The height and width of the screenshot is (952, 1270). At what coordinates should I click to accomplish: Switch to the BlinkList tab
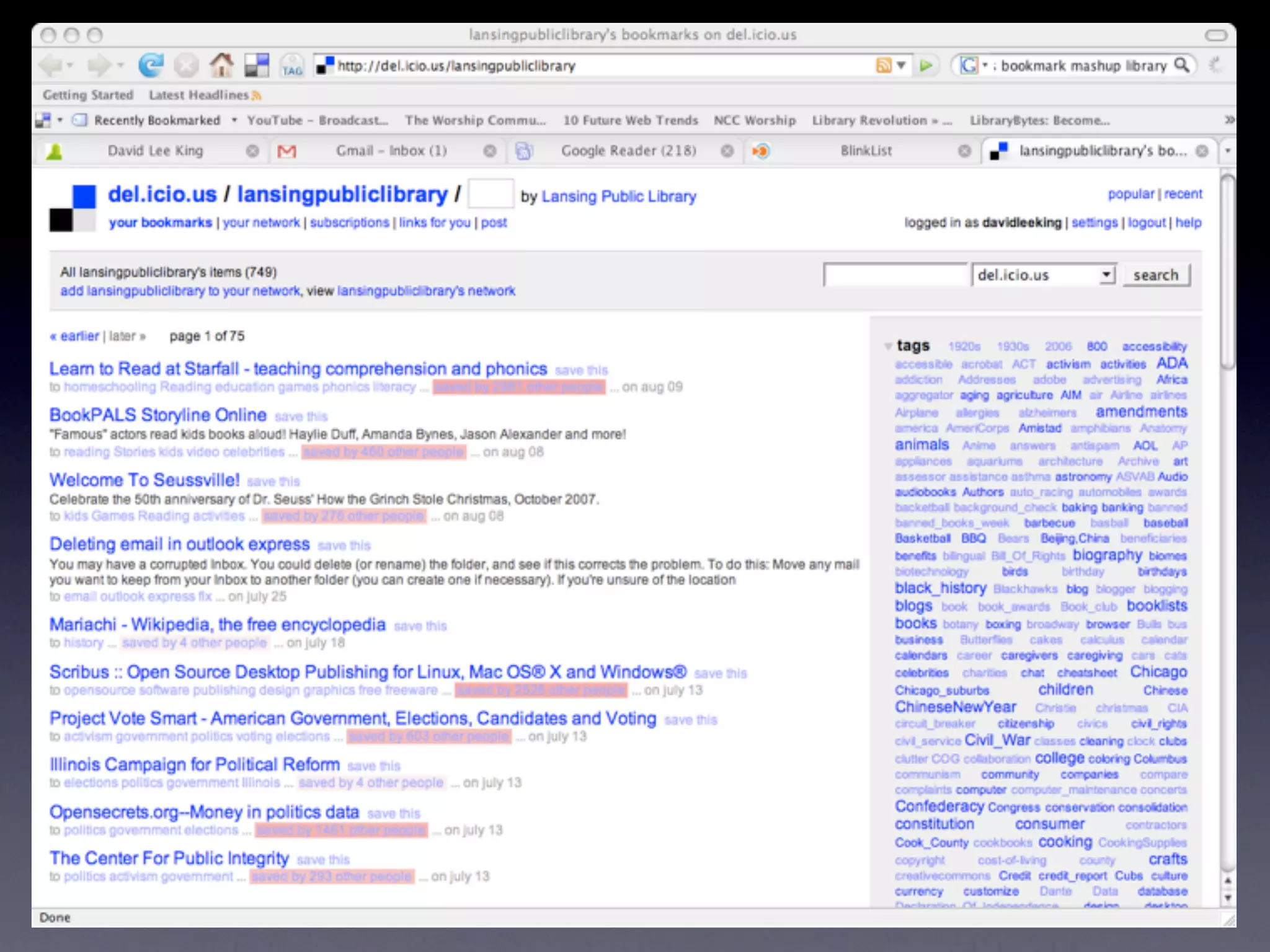point(866,151)
